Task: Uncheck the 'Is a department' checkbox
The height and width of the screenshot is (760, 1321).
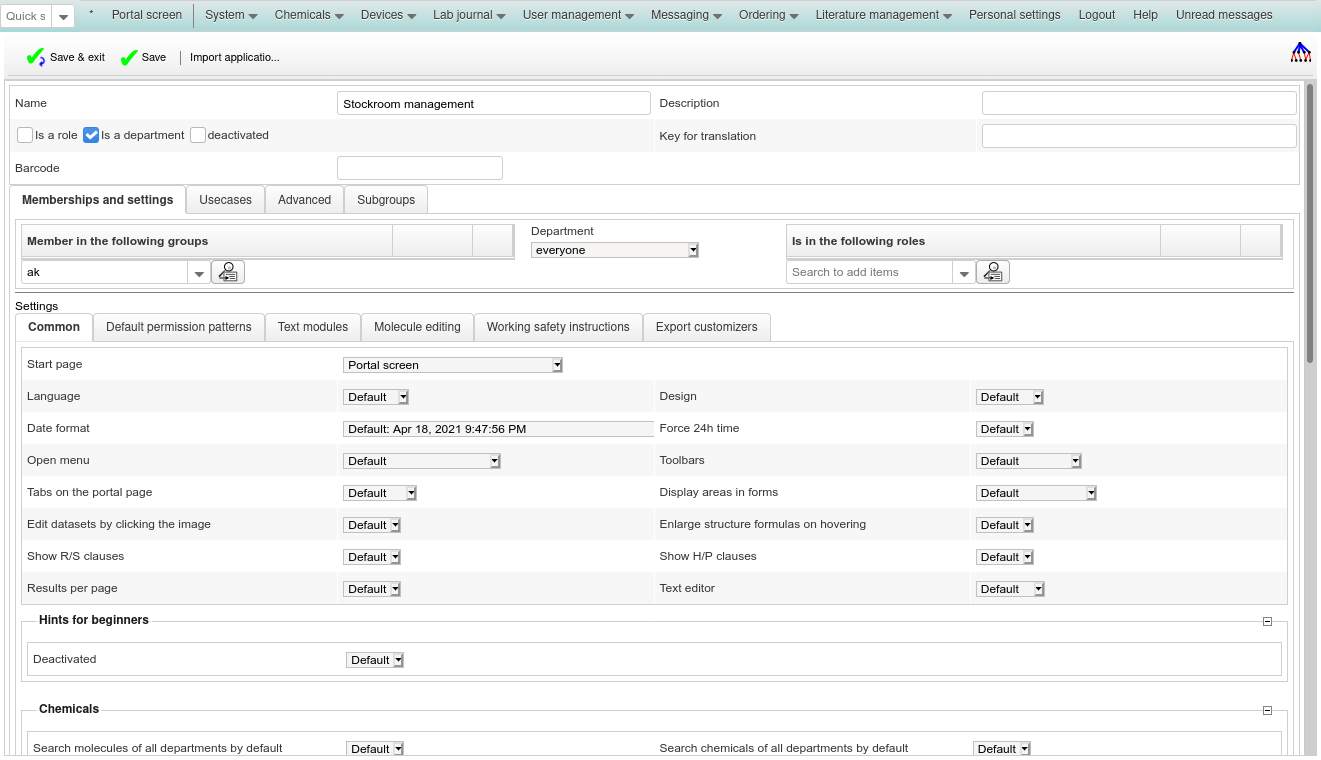Action: tap(91, 135)
